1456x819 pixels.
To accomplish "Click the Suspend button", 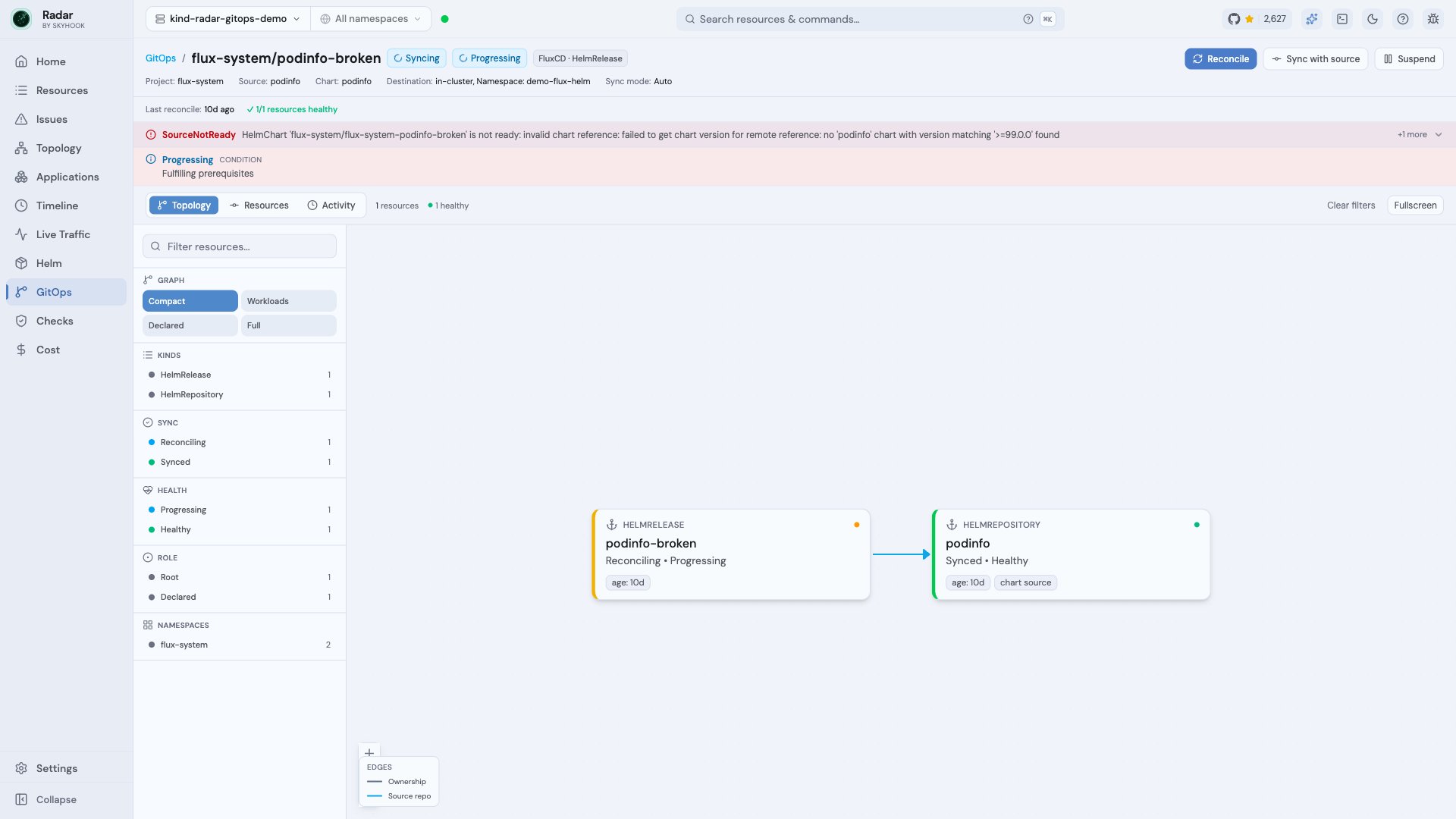I will pos(1409,59).
